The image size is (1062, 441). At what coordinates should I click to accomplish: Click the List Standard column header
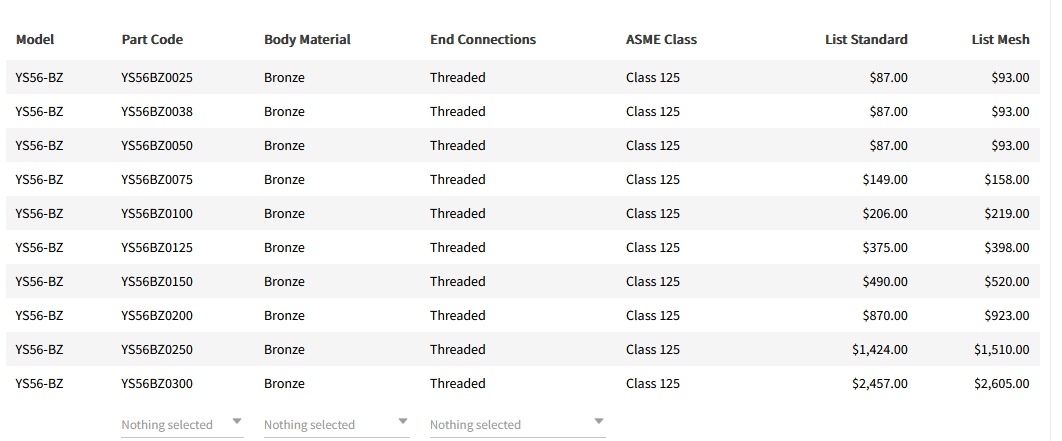point(866,40)
